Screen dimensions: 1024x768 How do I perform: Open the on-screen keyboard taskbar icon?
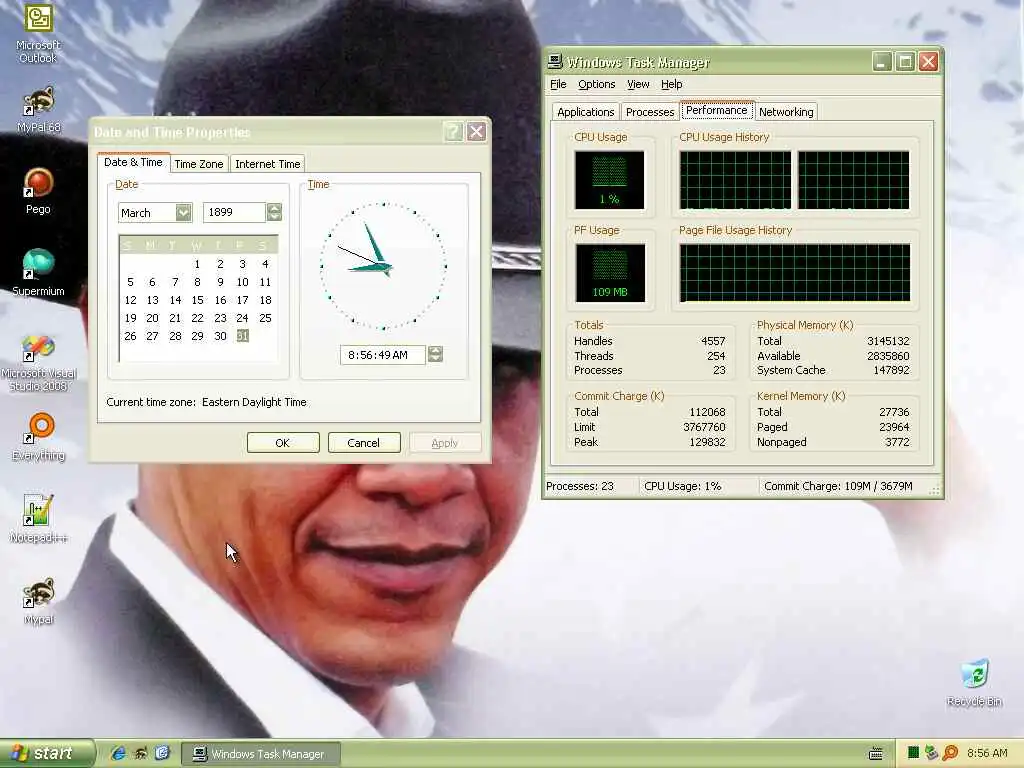[x=876, y=754]
